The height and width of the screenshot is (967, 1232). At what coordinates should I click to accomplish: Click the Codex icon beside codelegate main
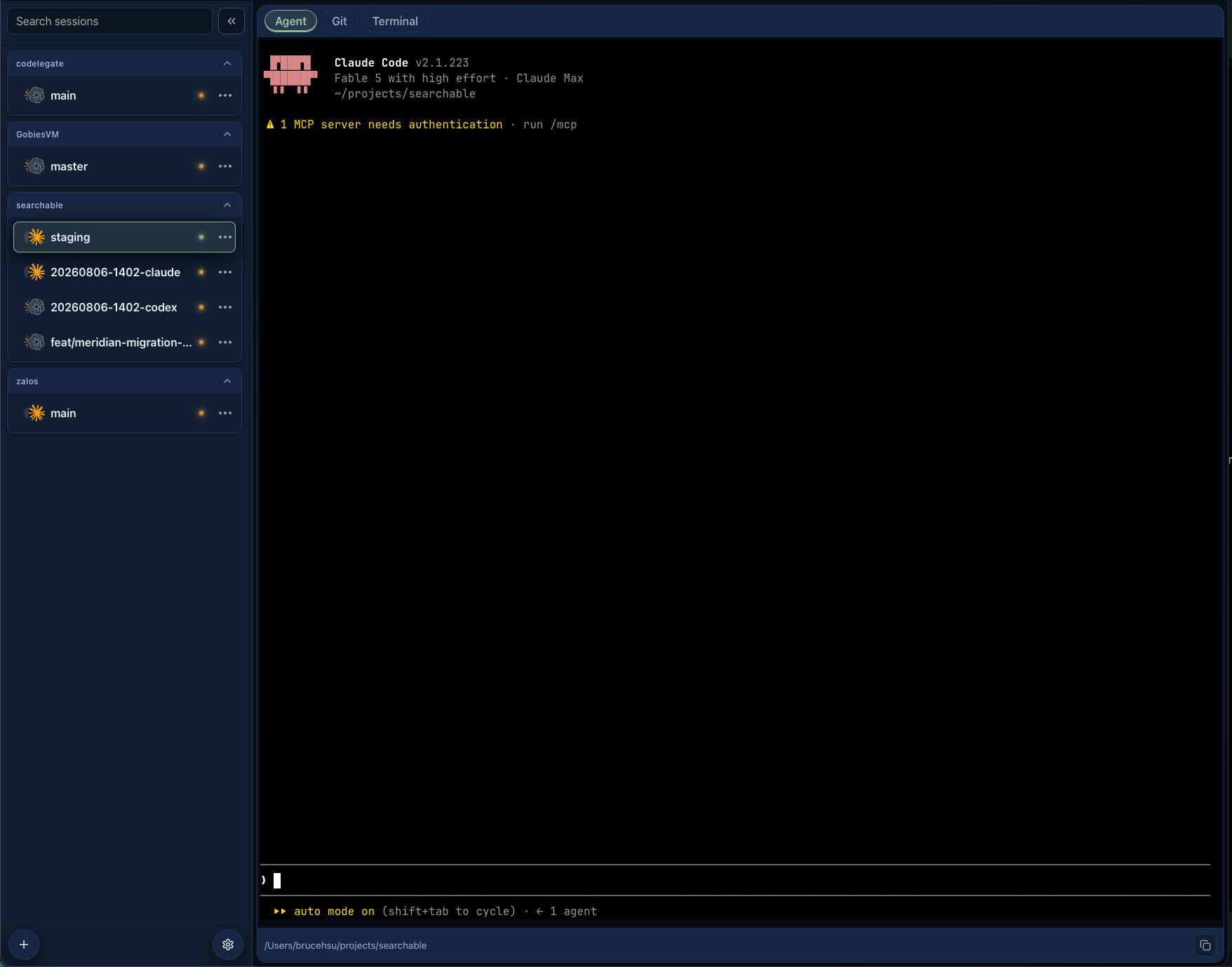(x=35, y=95)
